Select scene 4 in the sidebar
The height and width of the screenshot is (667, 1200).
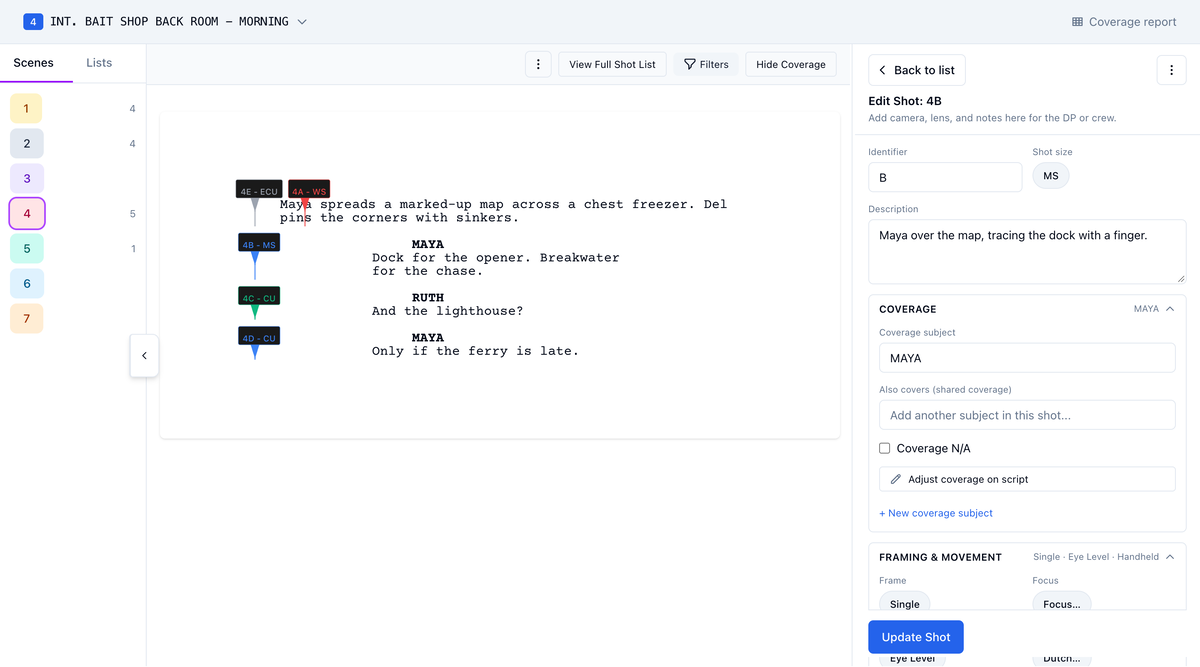26,213
